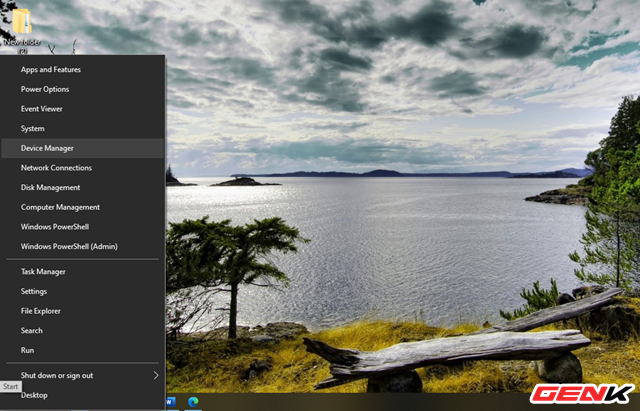Go to Settings from the menu
This screenshot has height=411, width=640.
[34, 291]
